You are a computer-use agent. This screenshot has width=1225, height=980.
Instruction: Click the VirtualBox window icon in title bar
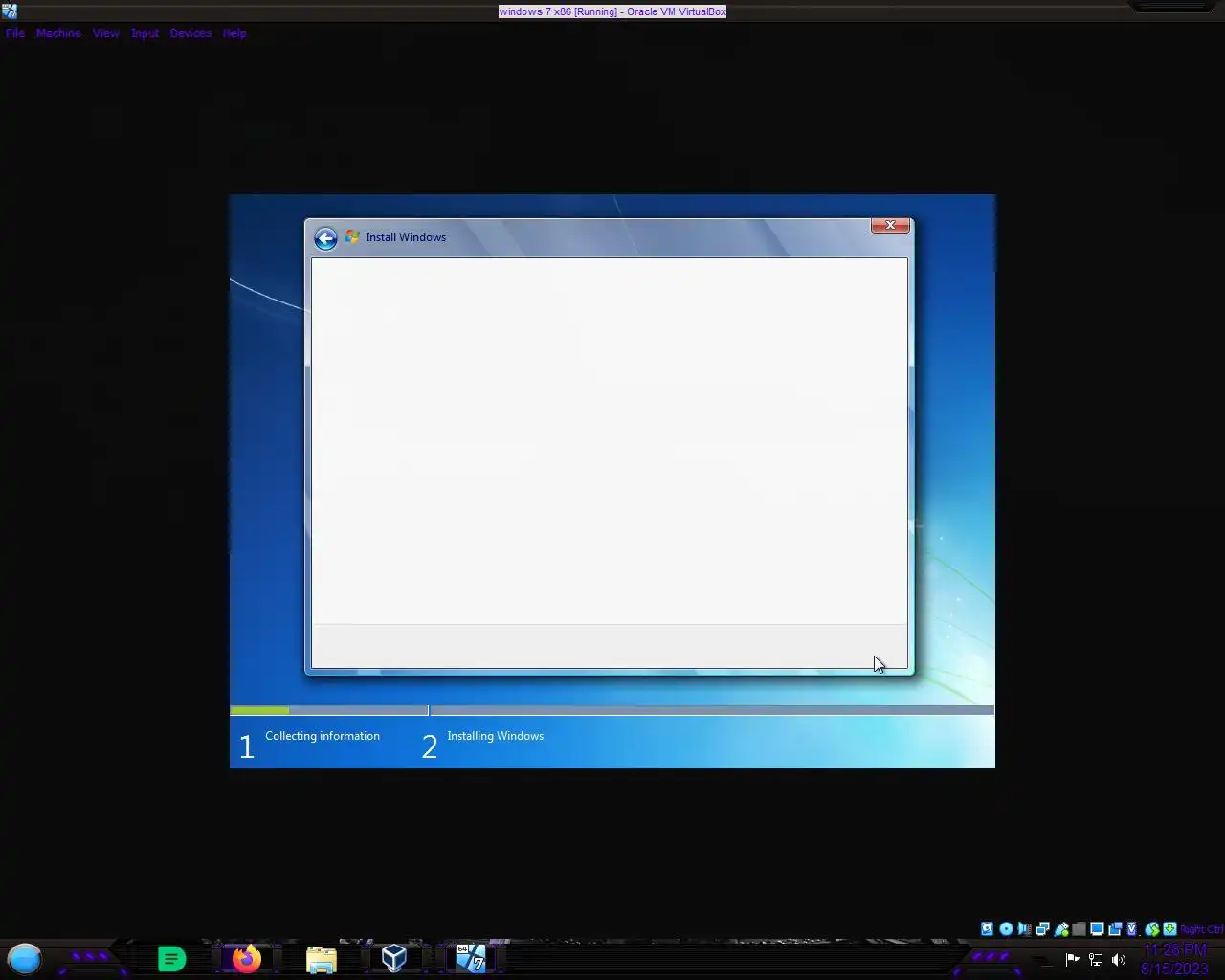pyautogui.click(x=9, y=11)
